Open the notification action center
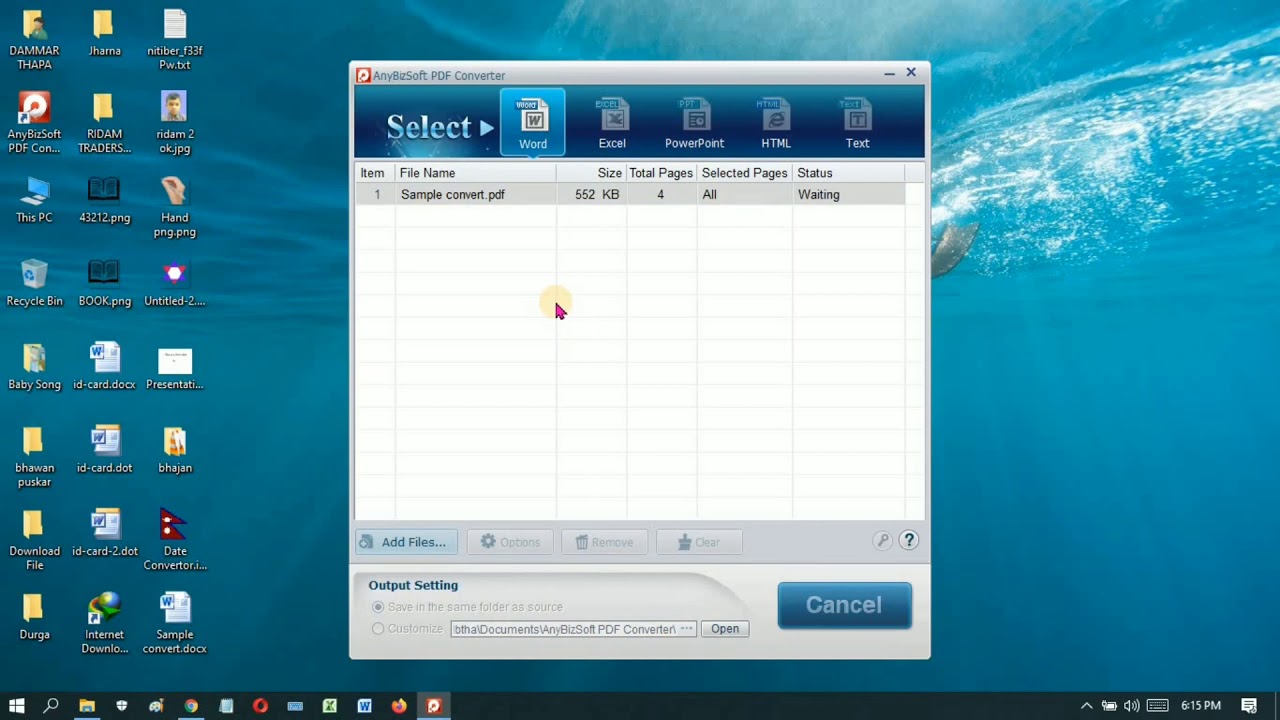1280x720 pixels. 1249,706
